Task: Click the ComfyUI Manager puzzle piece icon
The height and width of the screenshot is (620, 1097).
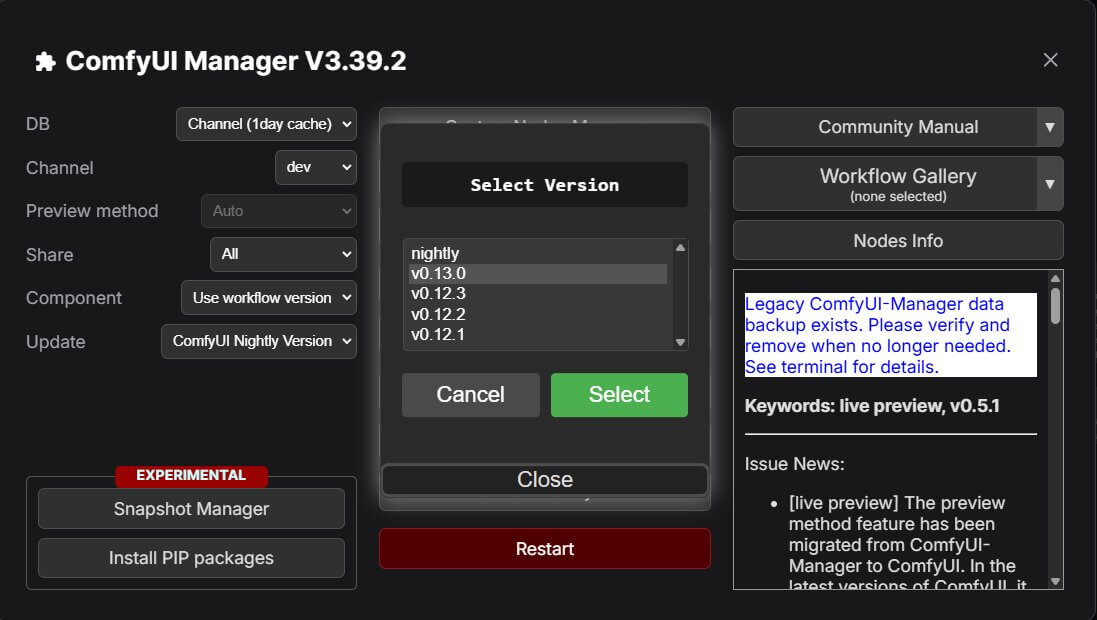Action: tap(45, 62)
